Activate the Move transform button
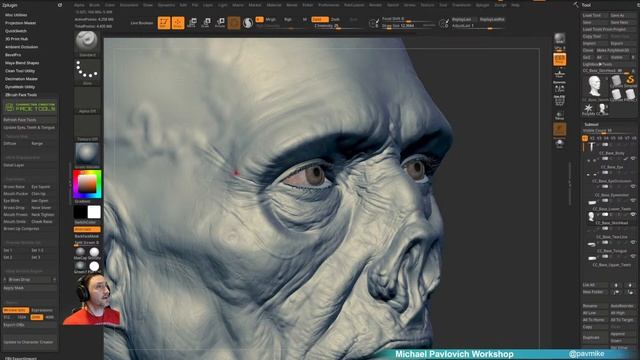Image resolution: width=640 pixels, height=360 pixels. point(192,23)
